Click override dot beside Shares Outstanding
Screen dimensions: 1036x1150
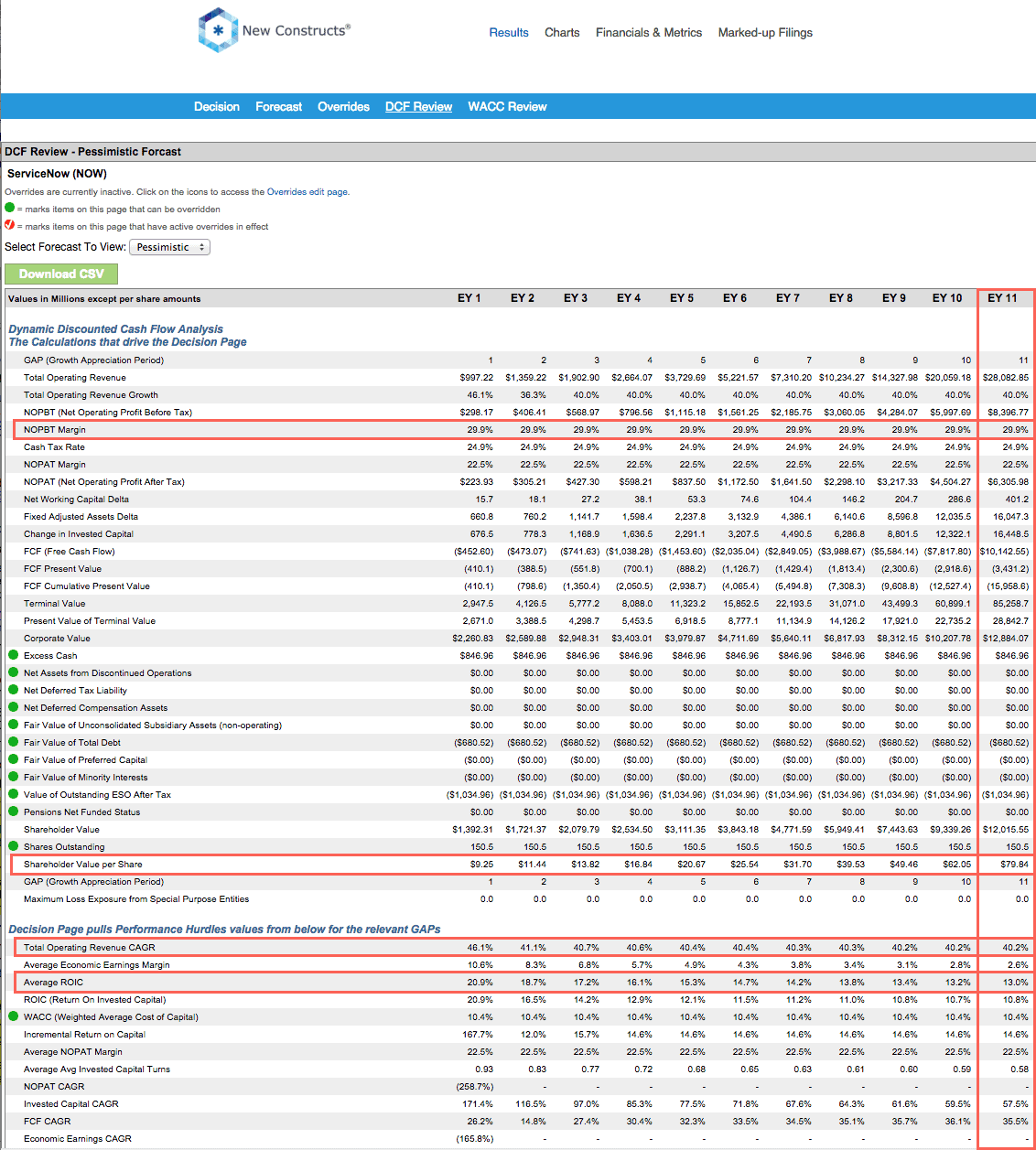[x=14, y=846]
